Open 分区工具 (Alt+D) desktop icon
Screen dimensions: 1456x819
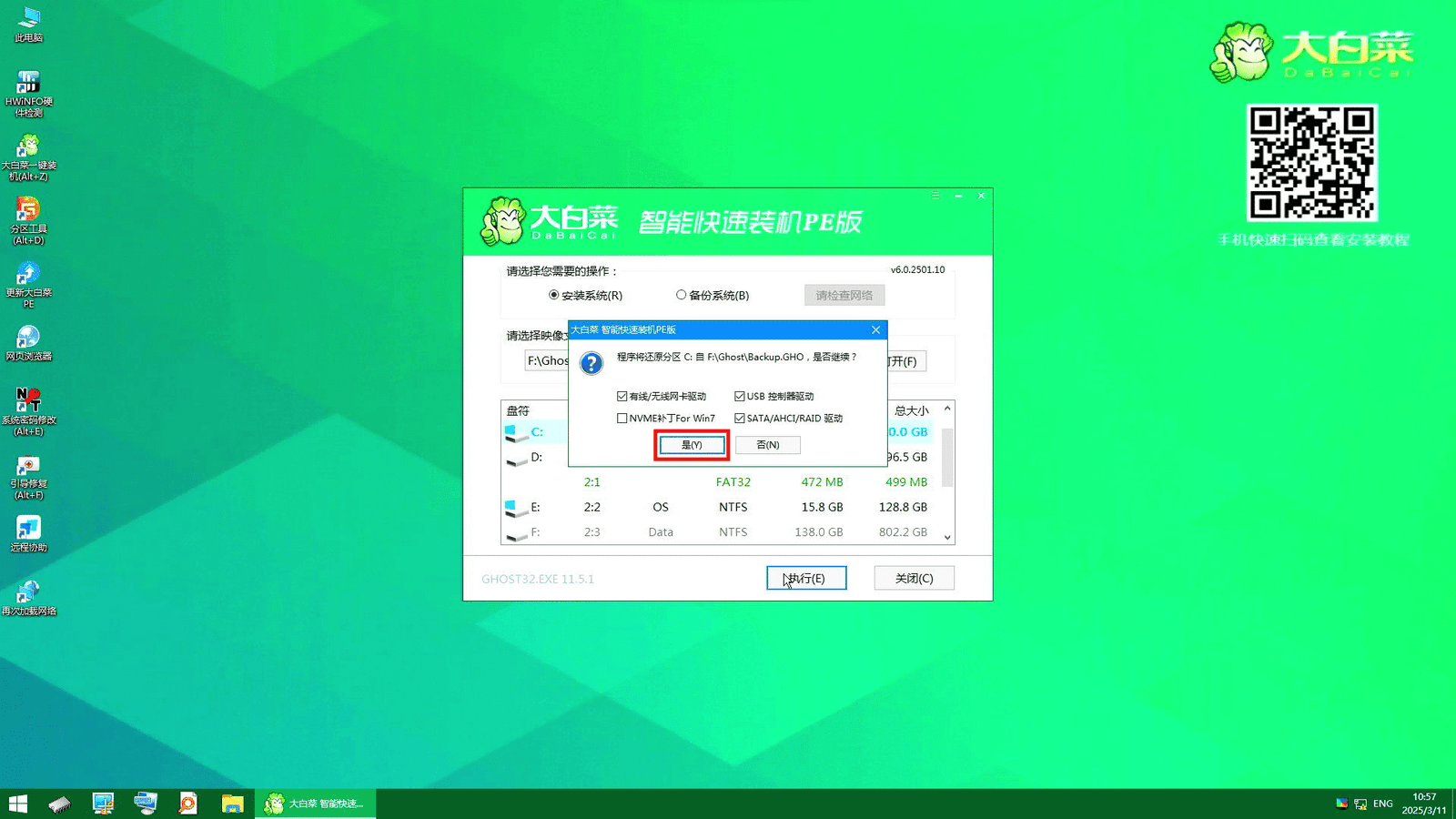coord(28,221)
